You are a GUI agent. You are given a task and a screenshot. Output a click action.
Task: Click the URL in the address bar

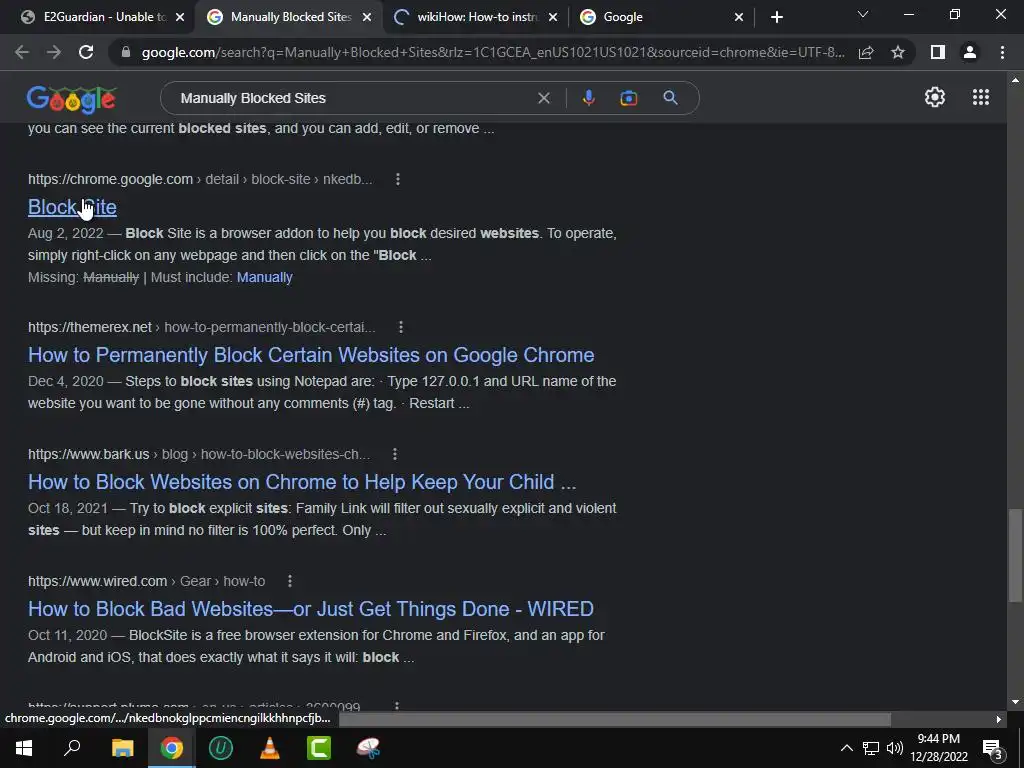click(x=493, y=52)
